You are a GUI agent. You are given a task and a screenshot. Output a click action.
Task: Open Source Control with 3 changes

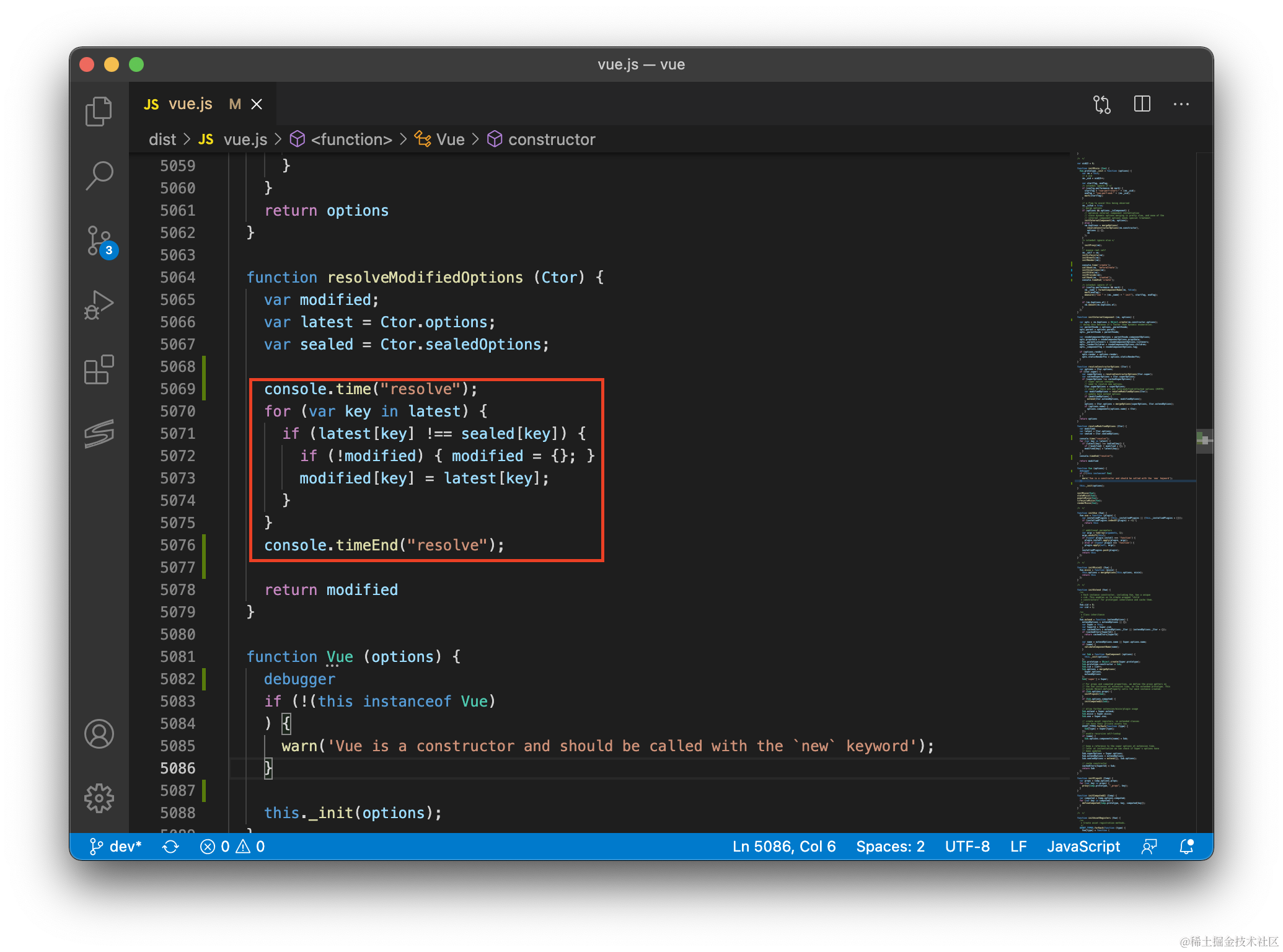point(99,240)
